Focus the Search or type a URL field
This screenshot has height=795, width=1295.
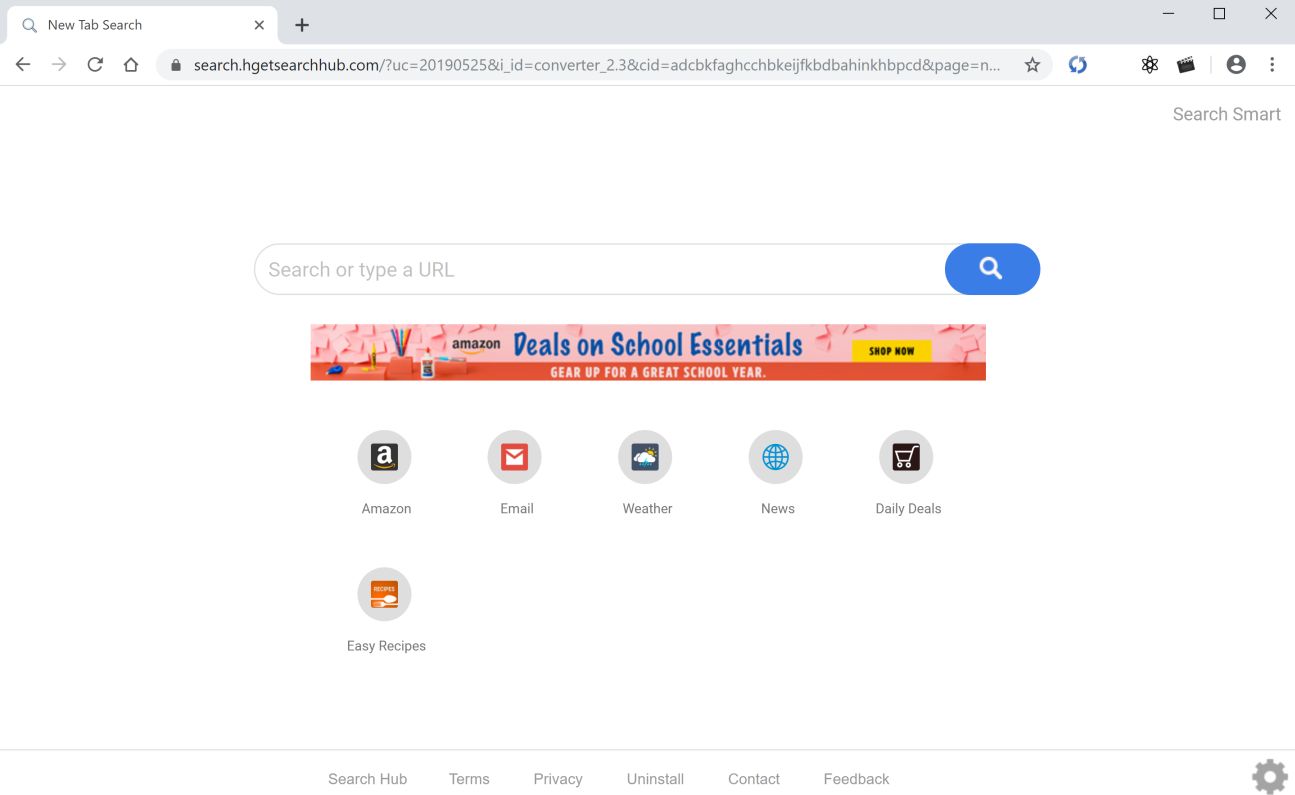coord(600,269)
